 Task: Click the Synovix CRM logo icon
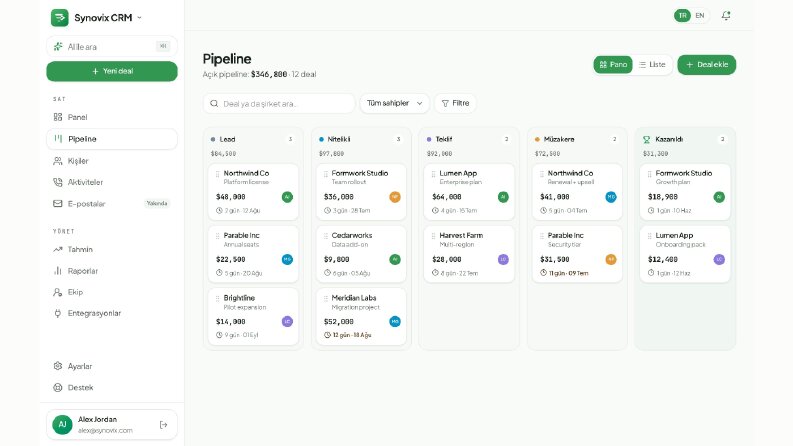tap(60, 18)
